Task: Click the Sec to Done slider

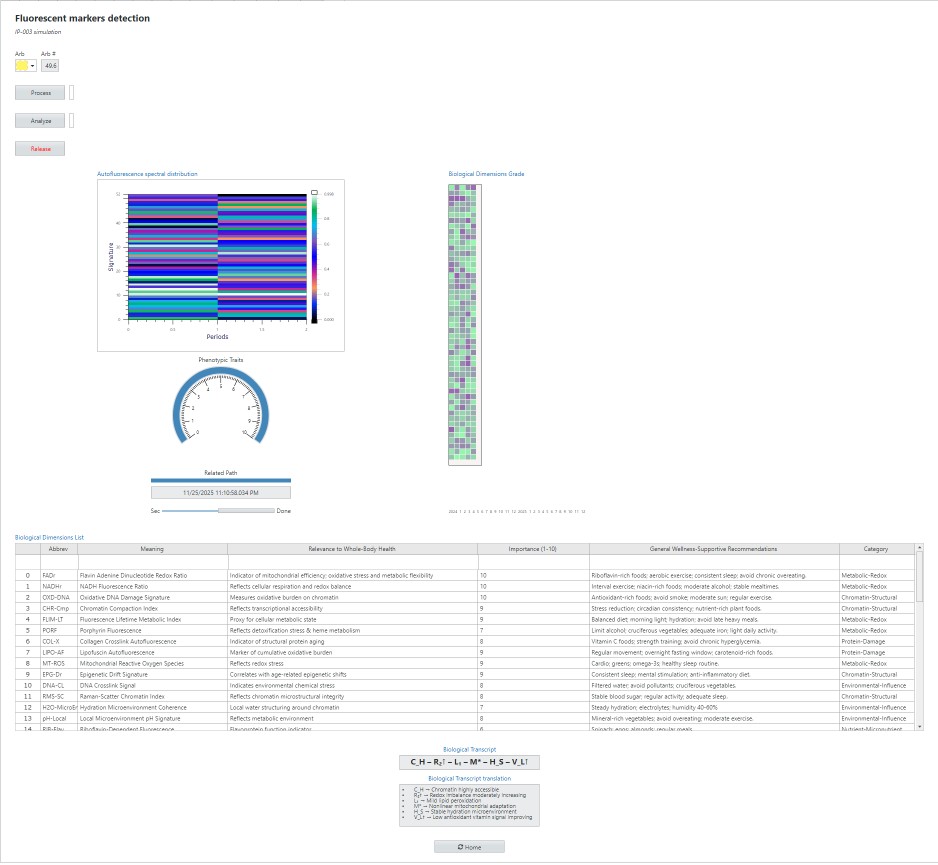Action: click(x=219, y=511)
